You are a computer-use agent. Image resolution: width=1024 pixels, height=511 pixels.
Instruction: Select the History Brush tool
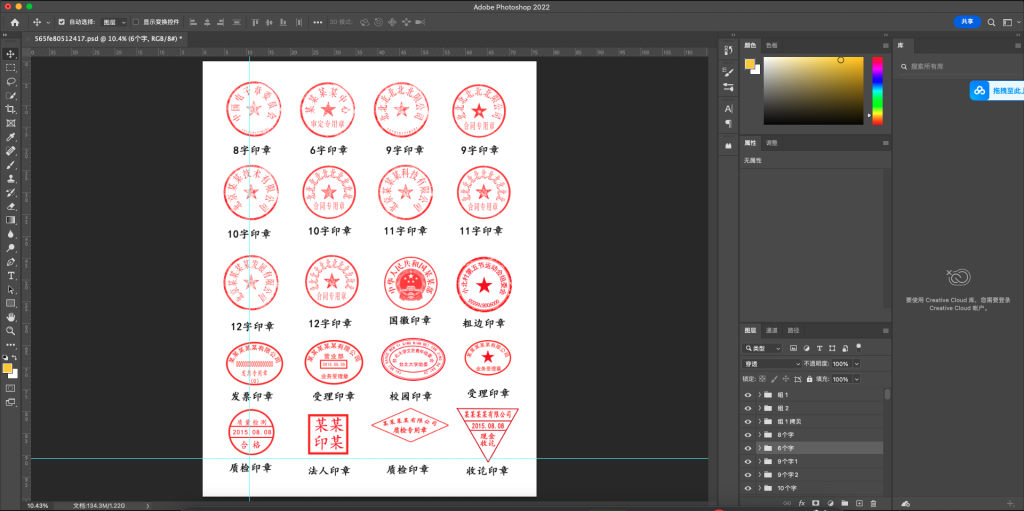pos(10,192)
